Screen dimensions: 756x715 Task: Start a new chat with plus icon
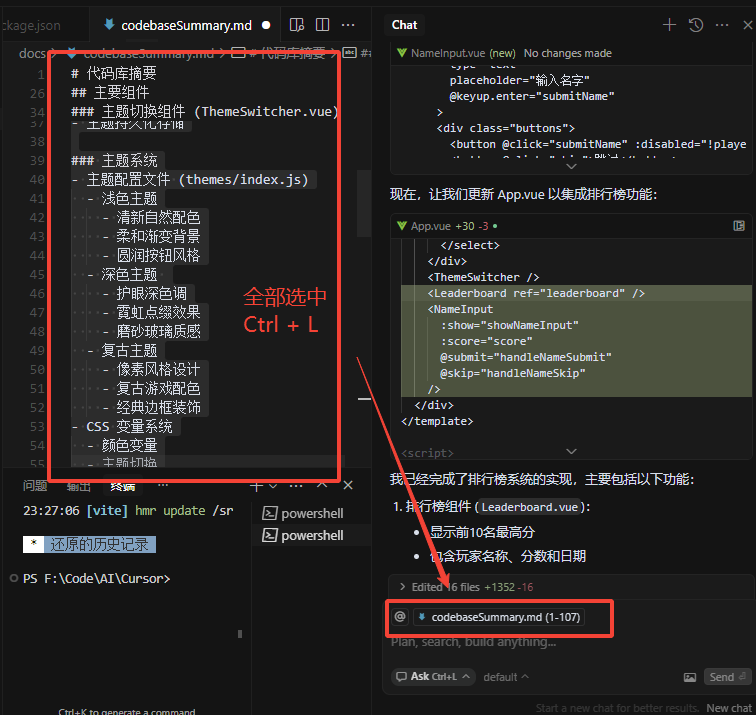point(669,25)
